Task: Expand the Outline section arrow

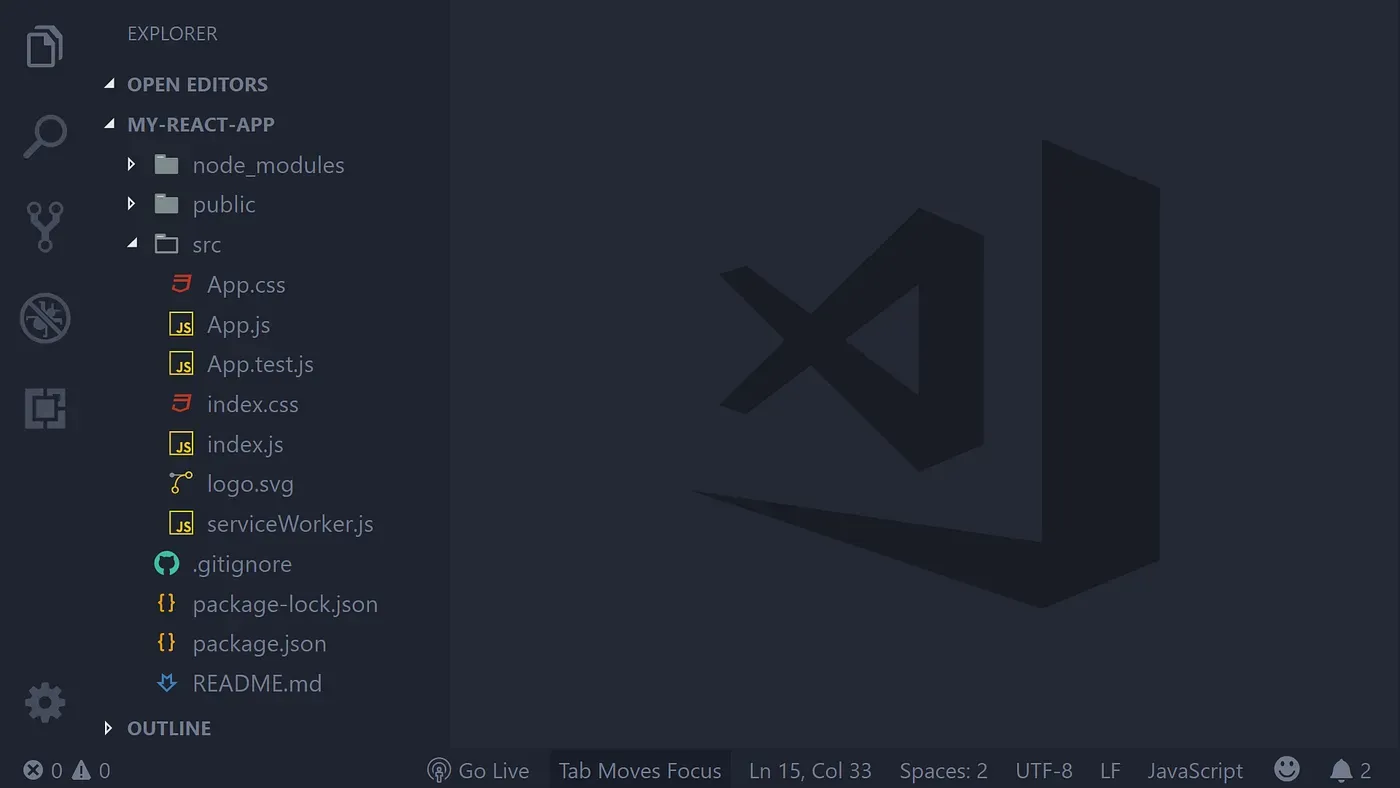Action: pos(109,728)
